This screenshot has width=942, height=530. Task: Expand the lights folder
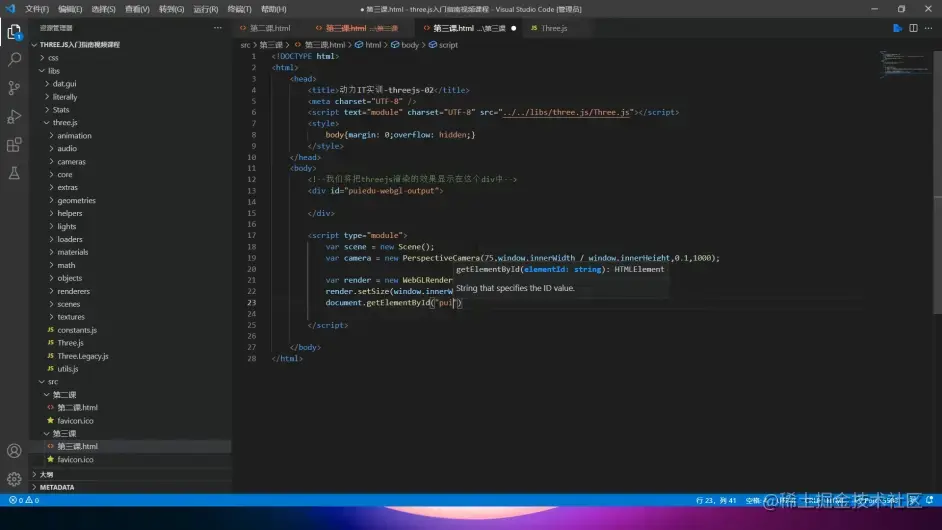[67, 227]
